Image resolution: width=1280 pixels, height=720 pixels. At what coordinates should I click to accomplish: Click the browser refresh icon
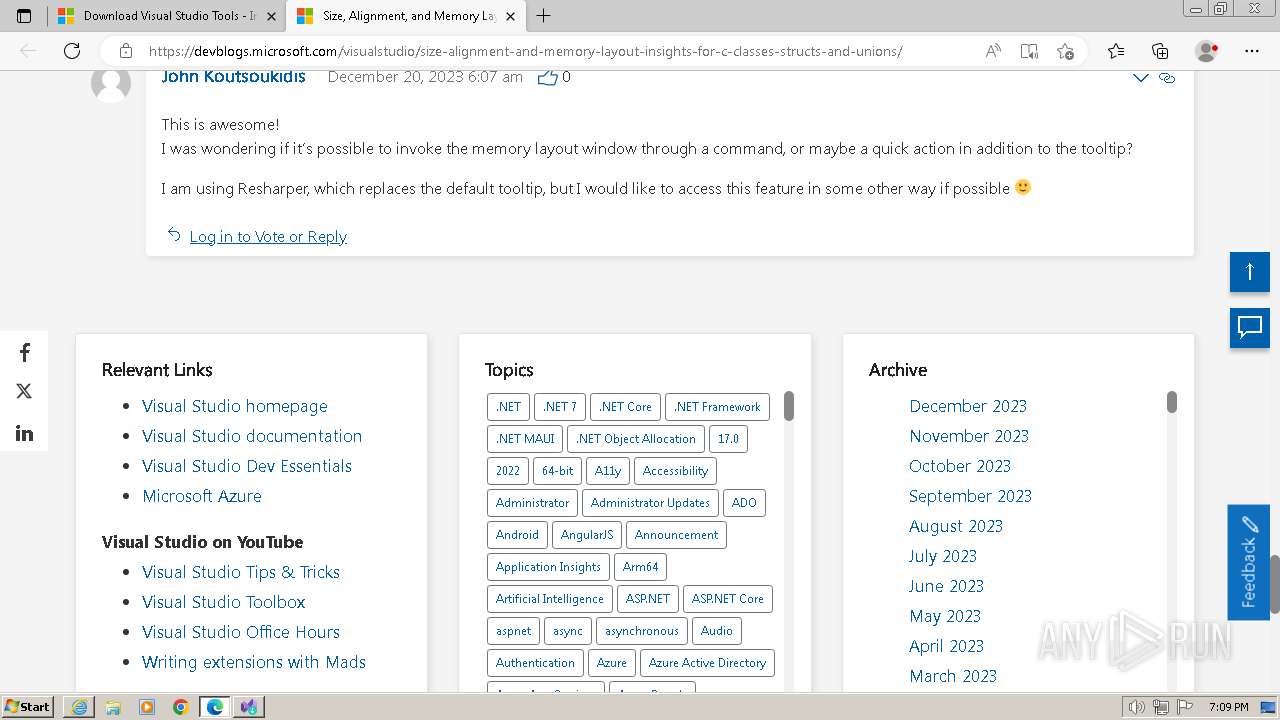click(72, 51)
